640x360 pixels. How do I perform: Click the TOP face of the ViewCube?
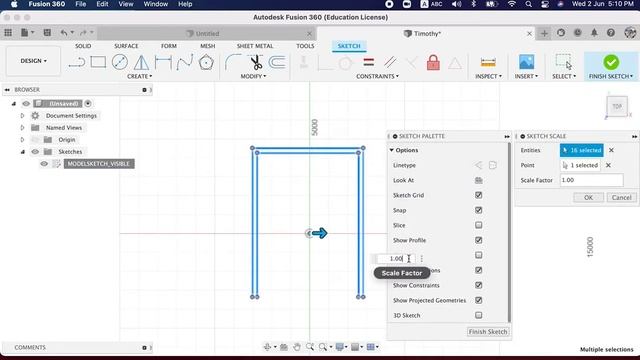click(617, 107)
